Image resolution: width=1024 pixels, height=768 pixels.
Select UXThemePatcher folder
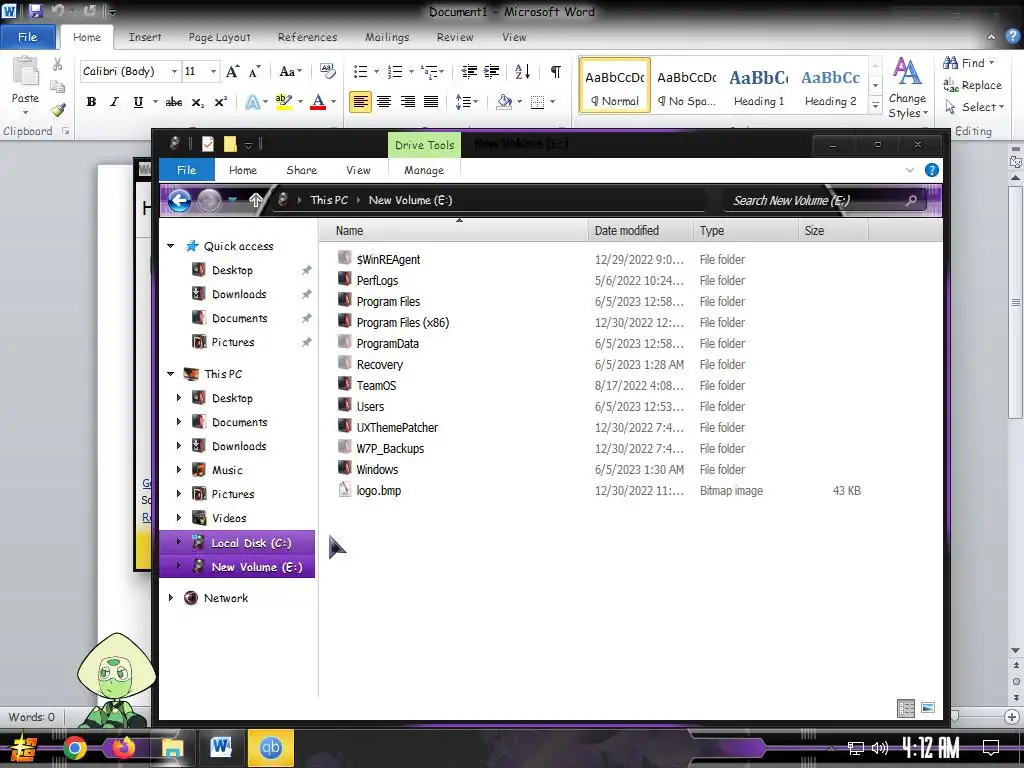point(397,428)
